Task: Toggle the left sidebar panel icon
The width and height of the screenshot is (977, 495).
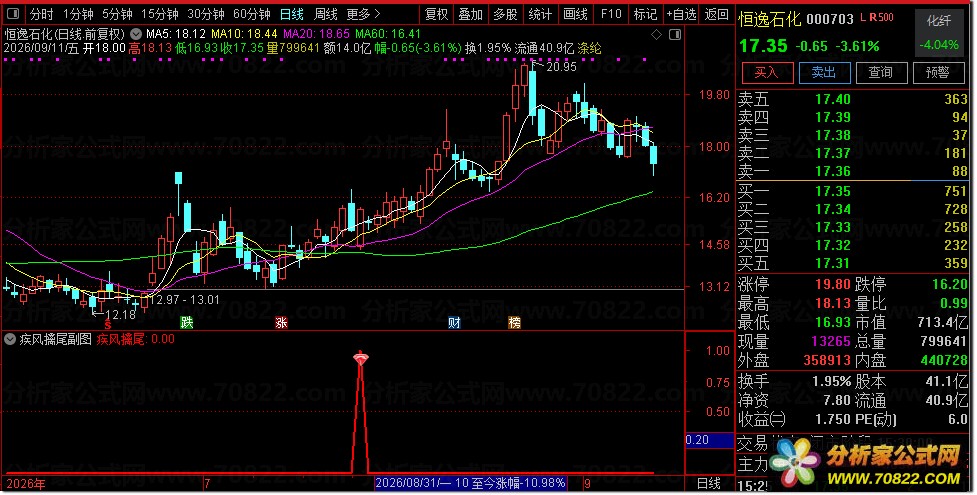Action: [13, 14]
